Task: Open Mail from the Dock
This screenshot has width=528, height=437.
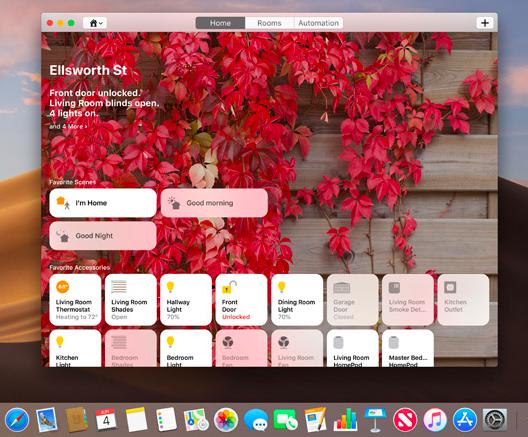Action: tap(46, 419)
